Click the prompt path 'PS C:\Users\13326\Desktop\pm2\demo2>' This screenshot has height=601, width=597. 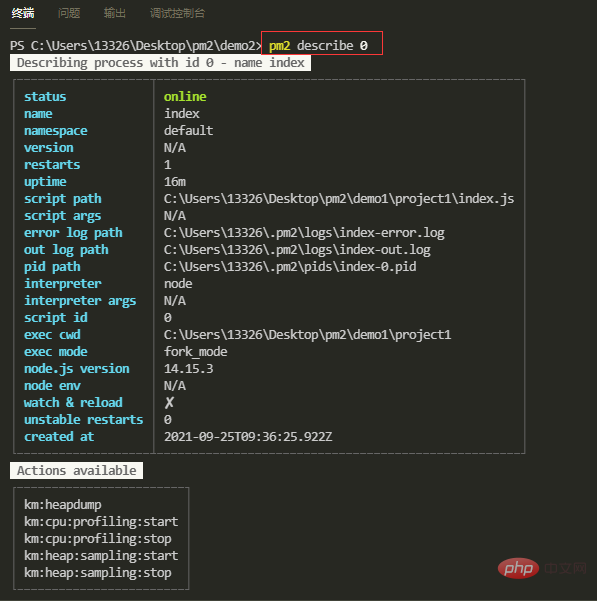136,46
